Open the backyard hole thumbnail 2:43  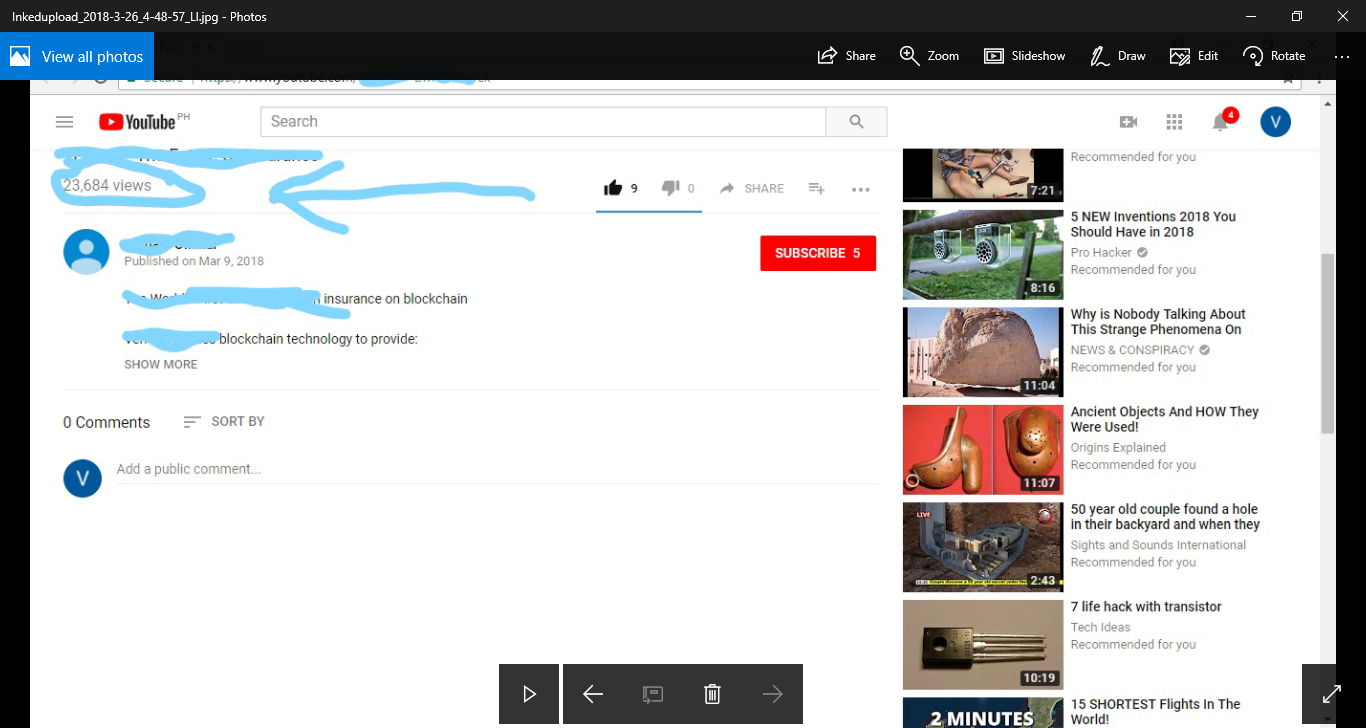click(x=983, y=547)
